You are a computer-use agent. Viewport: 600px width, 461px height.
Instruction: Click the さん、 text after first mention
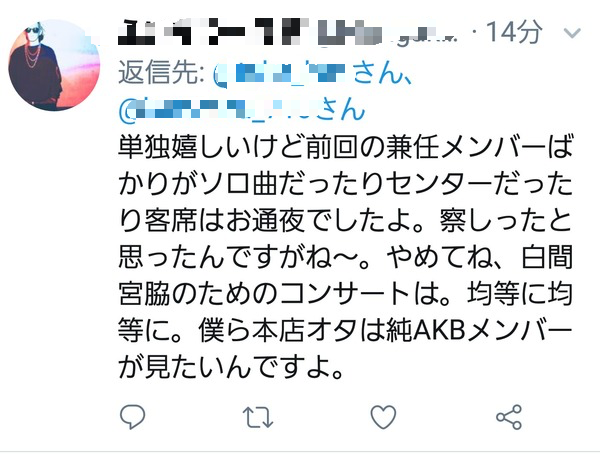point(382,72)
